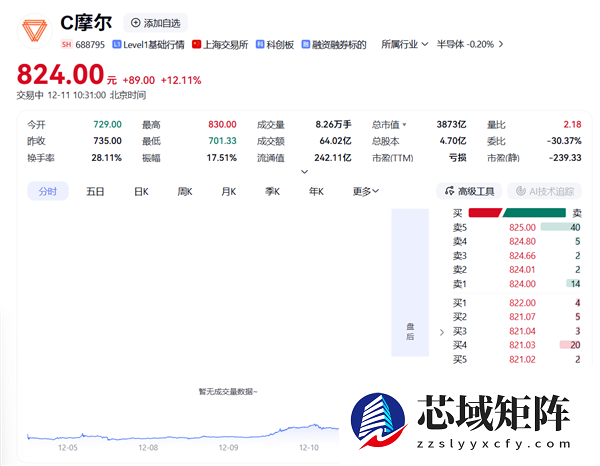Click the 盘后 after-hours panel
600x466 pixels.
410,283
